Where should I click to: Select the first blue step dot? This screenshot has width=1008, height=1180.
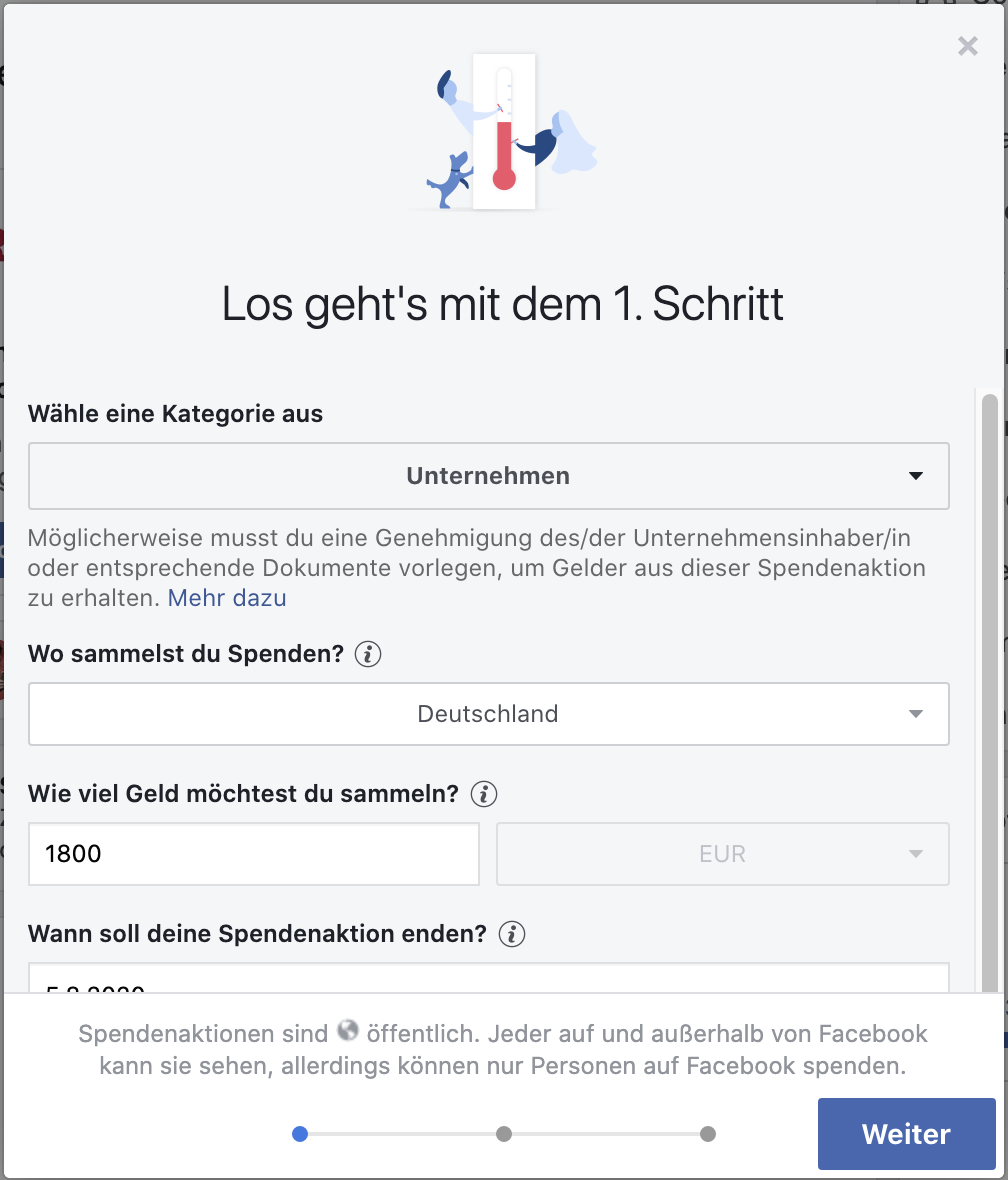(300, 1134)
